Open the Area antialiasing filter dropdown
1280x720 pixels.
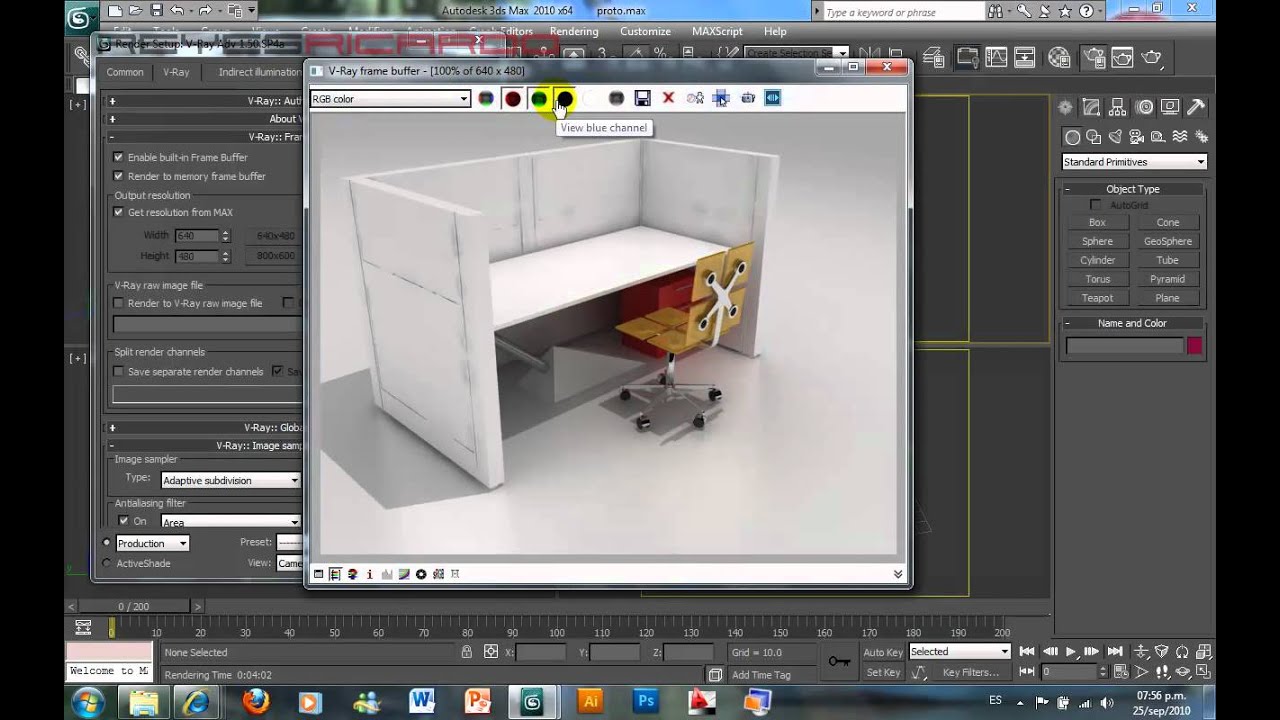(x=231, y=521)
